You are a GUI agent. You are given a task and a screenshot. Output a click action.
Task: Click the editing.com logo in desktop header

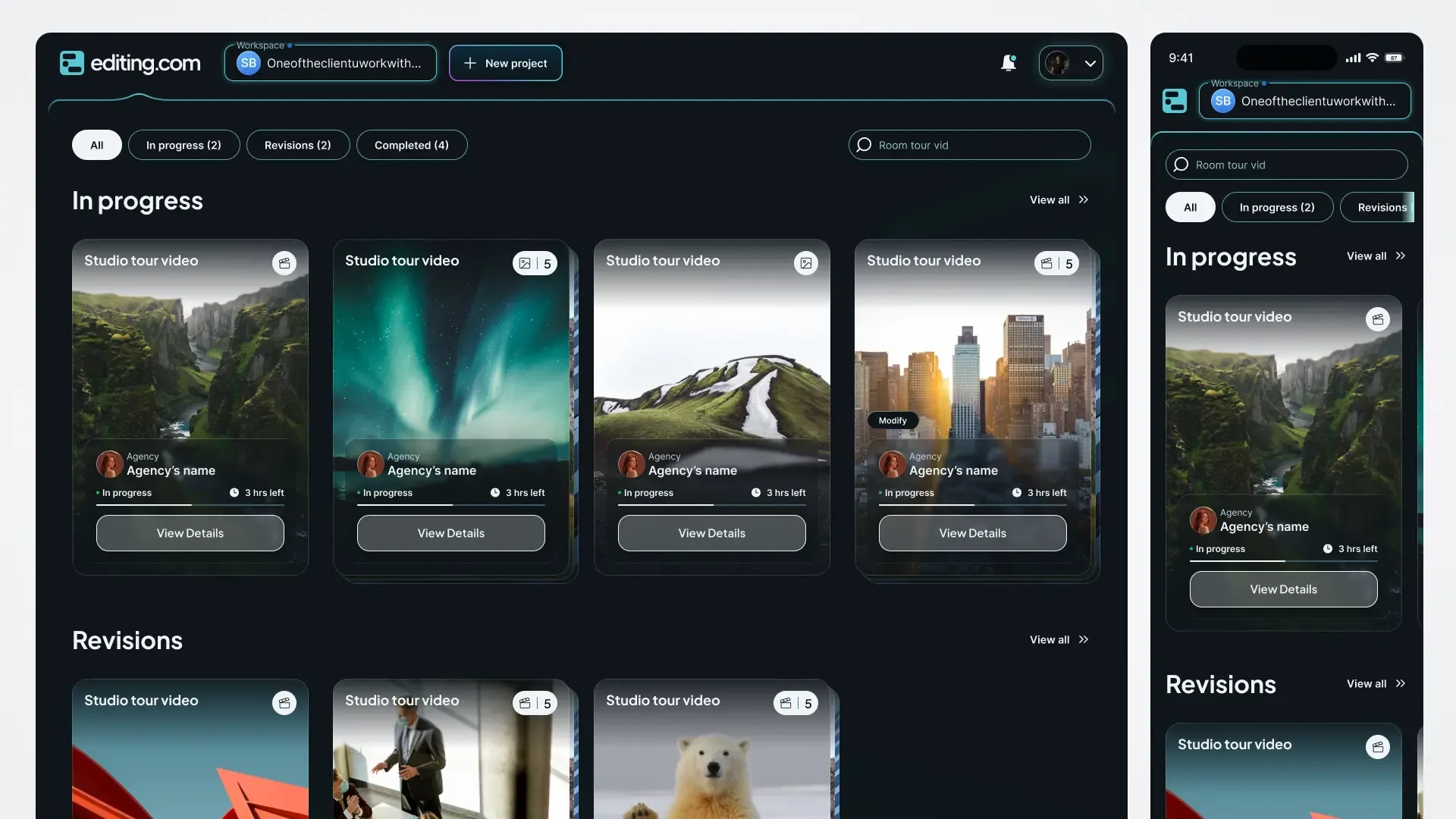130,63
